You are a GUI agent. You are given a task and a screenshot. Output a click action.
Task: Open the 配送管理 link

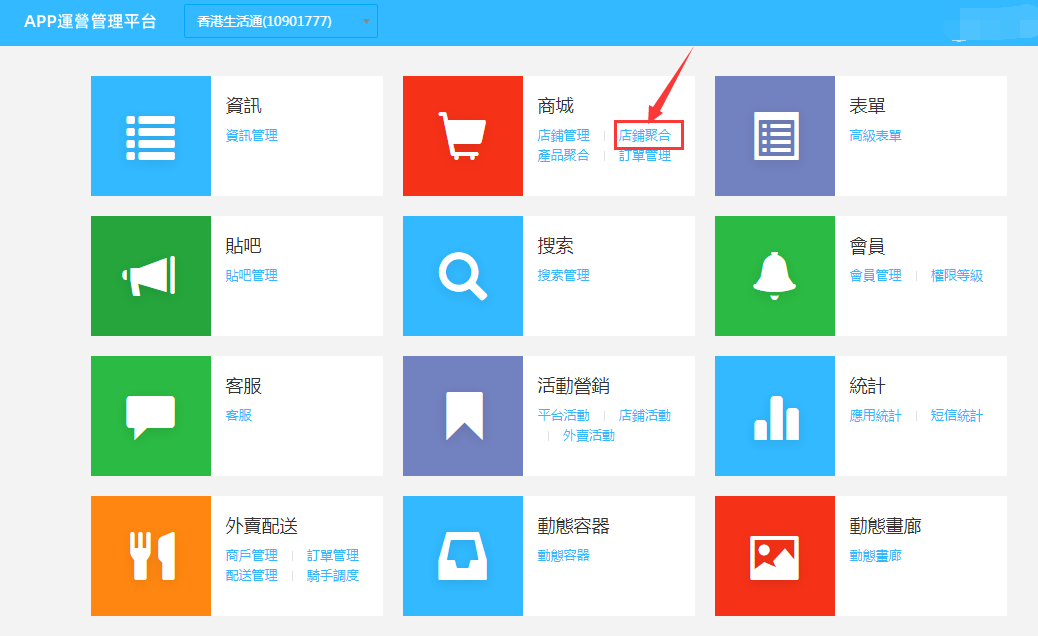point(252,576)
